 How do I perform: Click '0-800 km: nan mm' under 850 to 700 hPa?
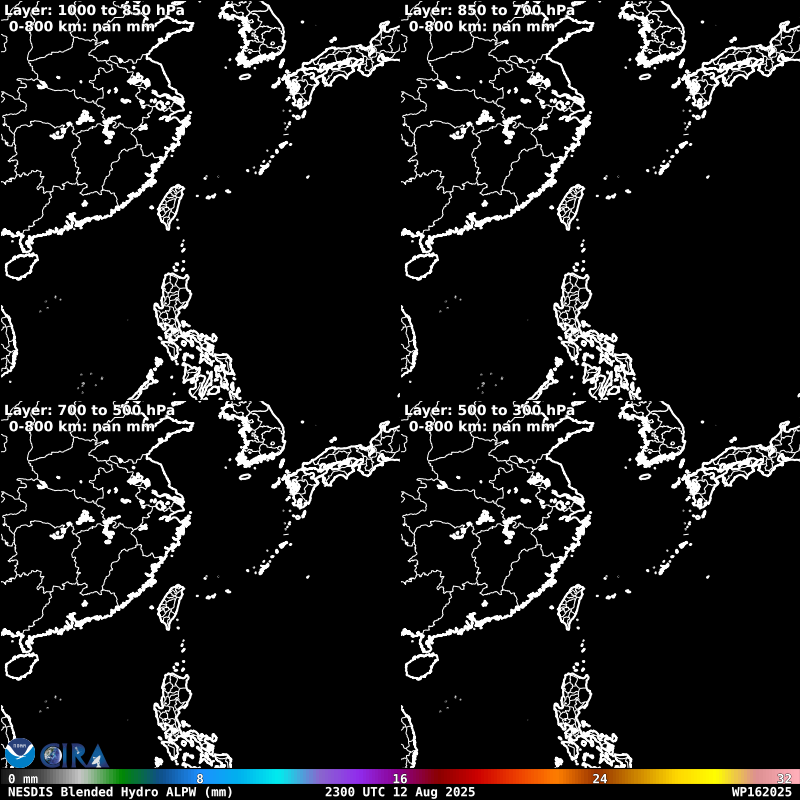[482, 27]
